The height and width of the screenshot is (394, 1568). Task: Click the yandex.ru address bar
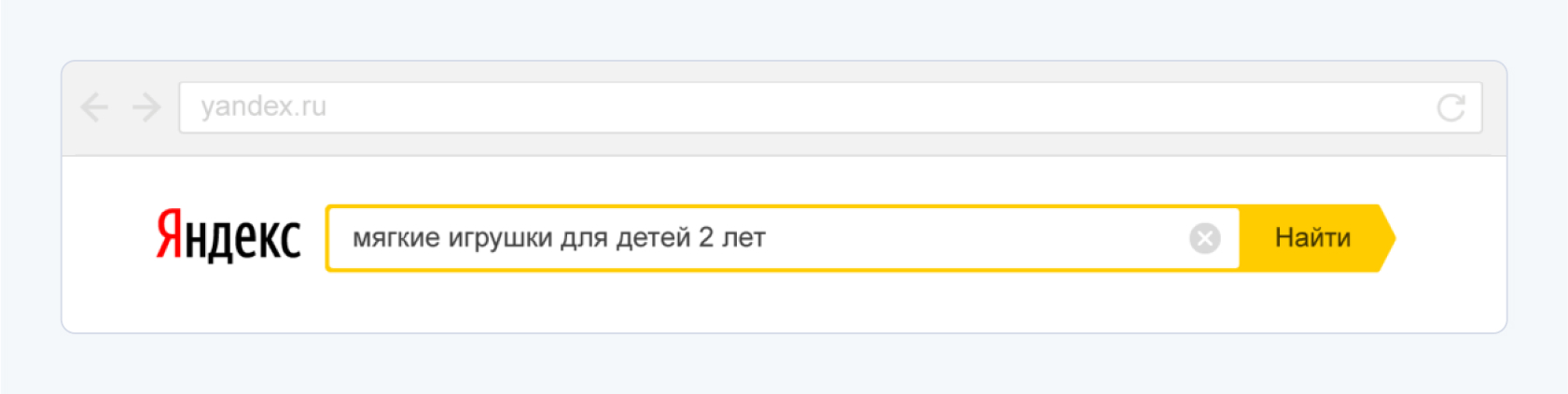tap(802, 107)
